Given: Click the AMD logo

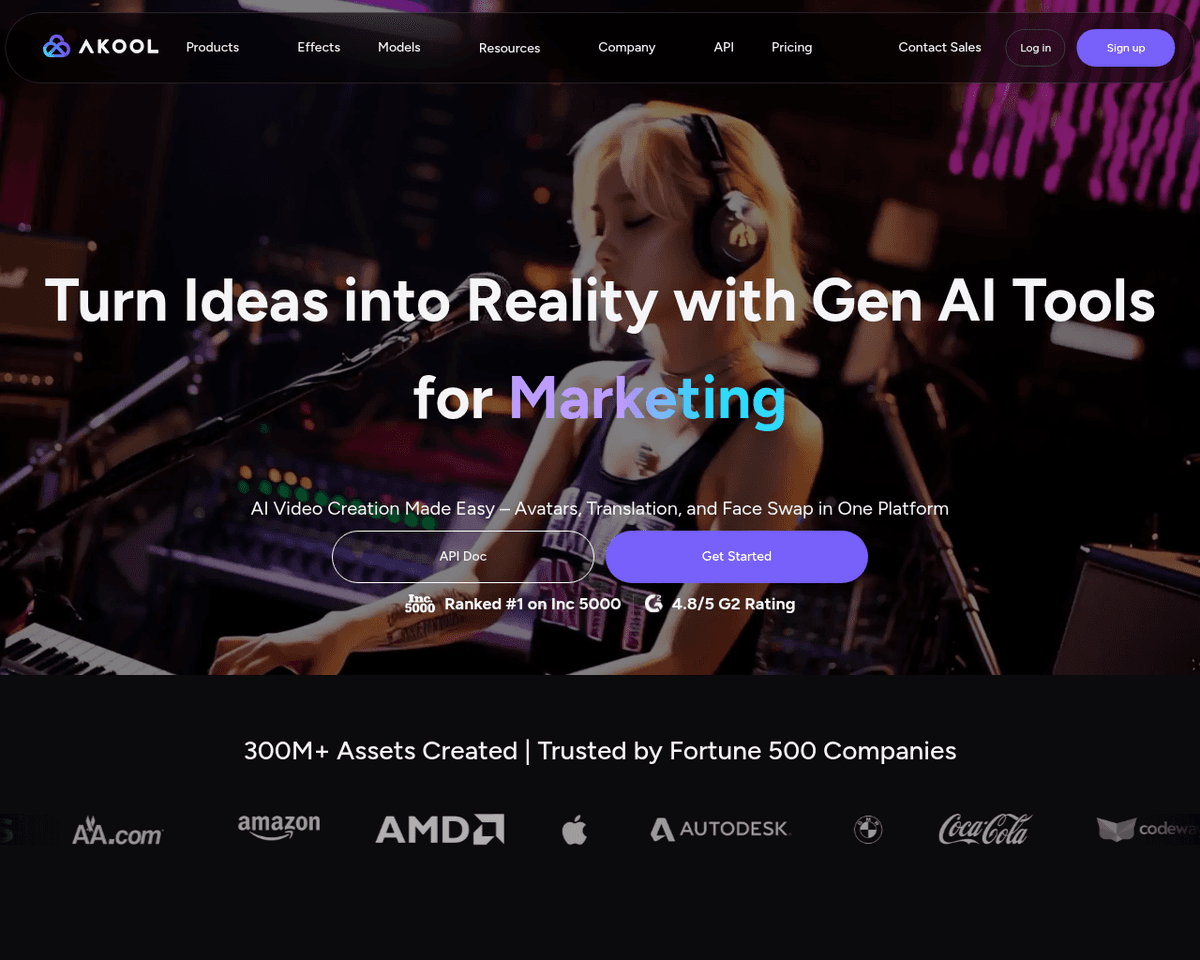Looking at the screenshot, I should [x=439, y=828].
